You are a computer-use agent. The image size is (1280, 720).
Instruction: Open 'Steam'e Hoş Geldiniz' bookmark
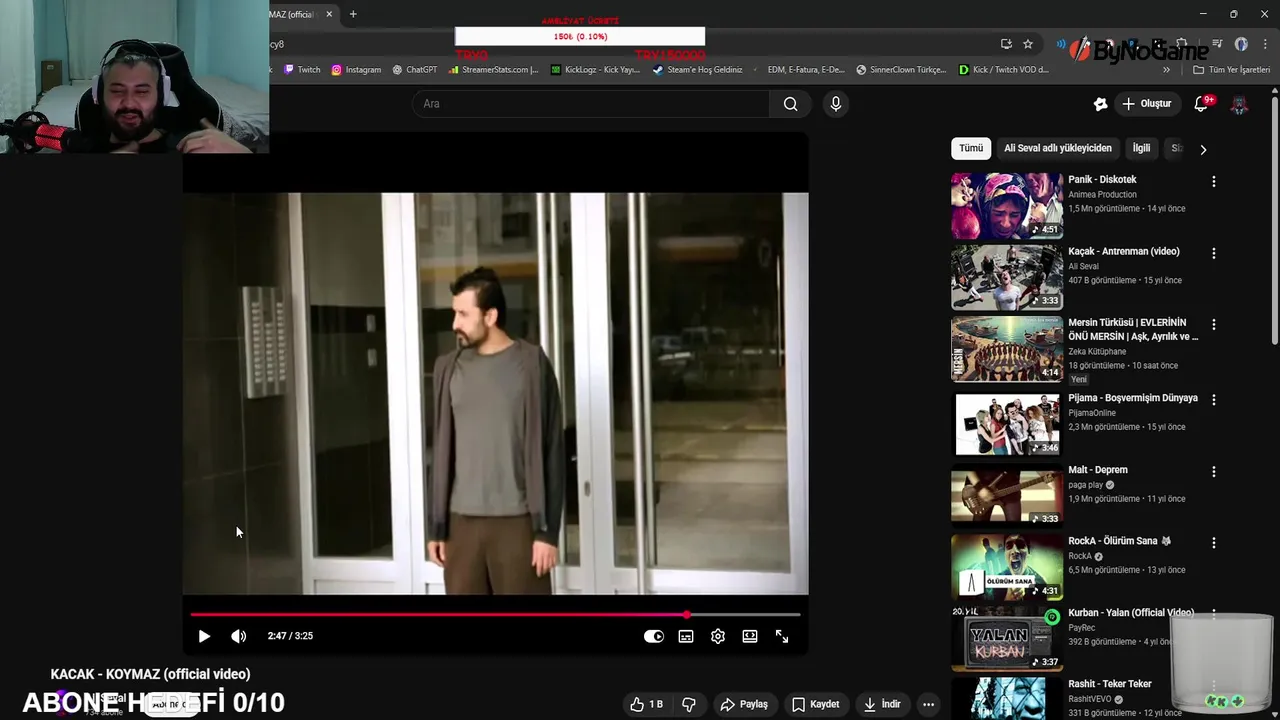tap(698, 70)
